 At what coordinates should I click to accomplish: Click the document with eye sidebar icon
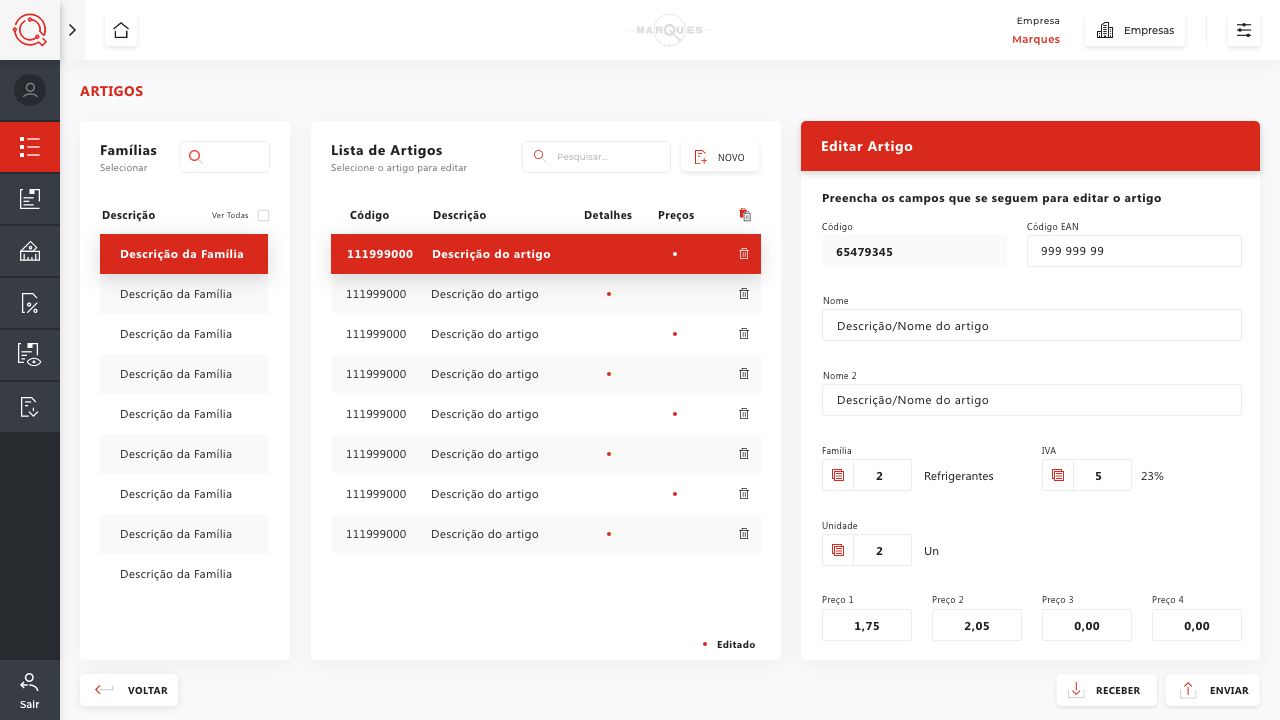tap(30, 355)
